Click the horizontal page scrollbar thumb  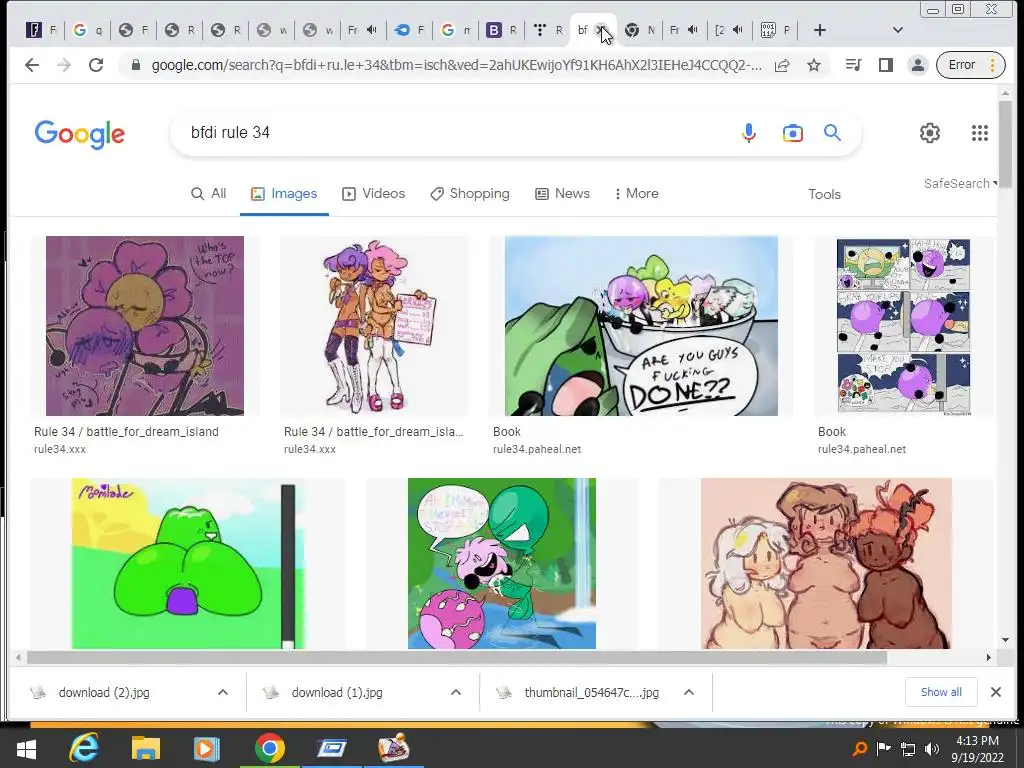coord(457,657)
